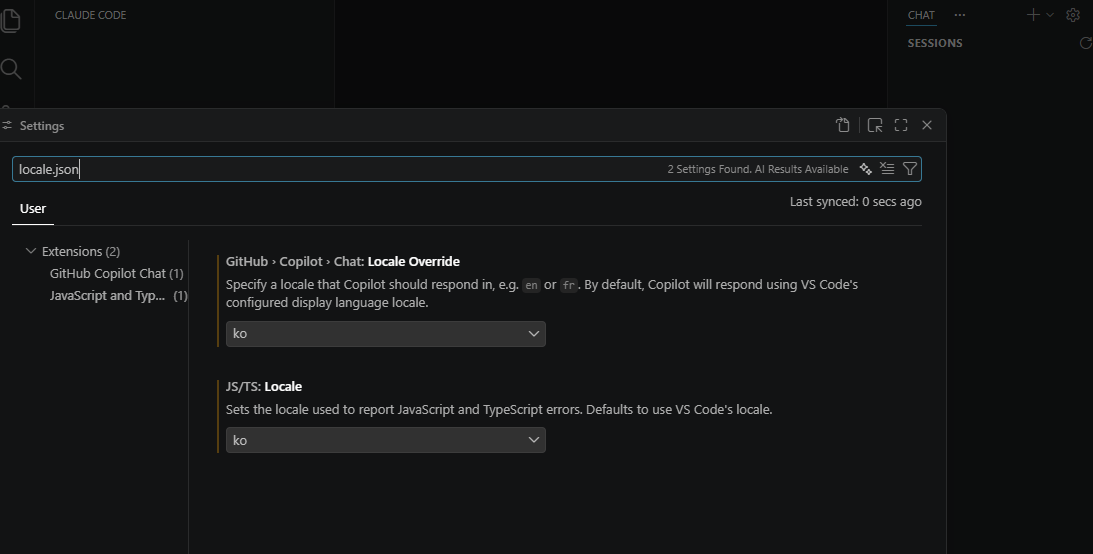Image resolution: width=1093 pixels, height=554 pixels.
Task: Switch to the CHAT tab
Action: (921, 15)
